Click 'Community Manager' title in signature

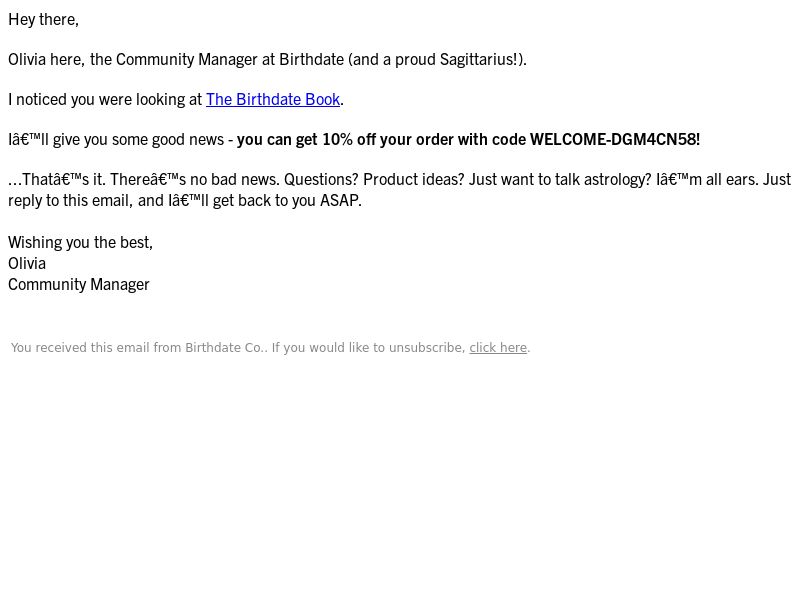coord(79,284)
